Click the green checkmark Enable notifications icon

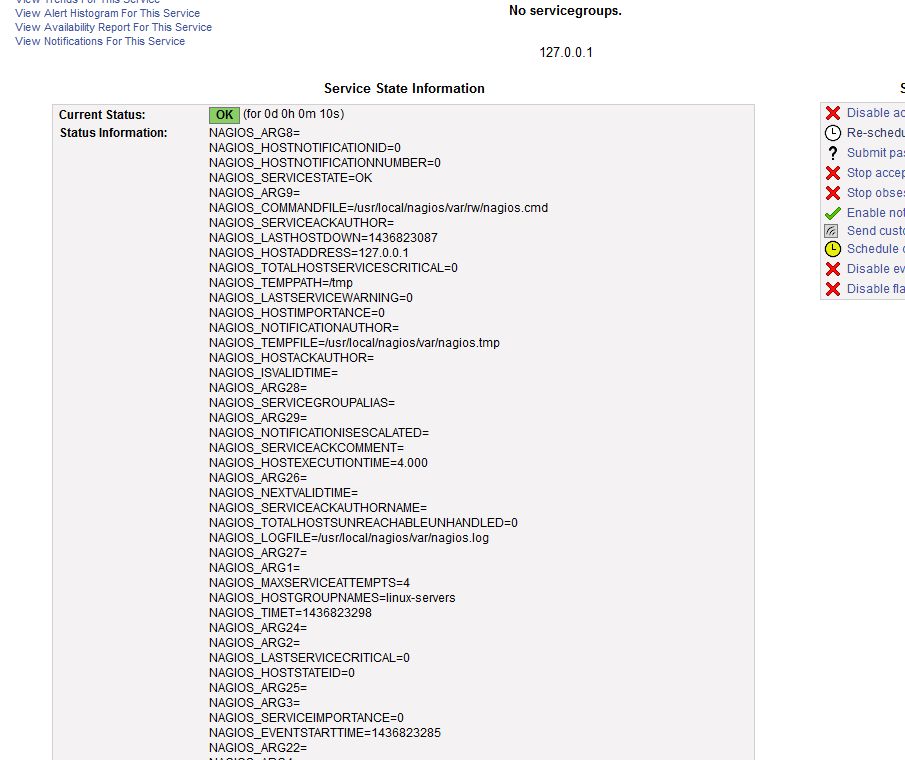pos(832,213)
